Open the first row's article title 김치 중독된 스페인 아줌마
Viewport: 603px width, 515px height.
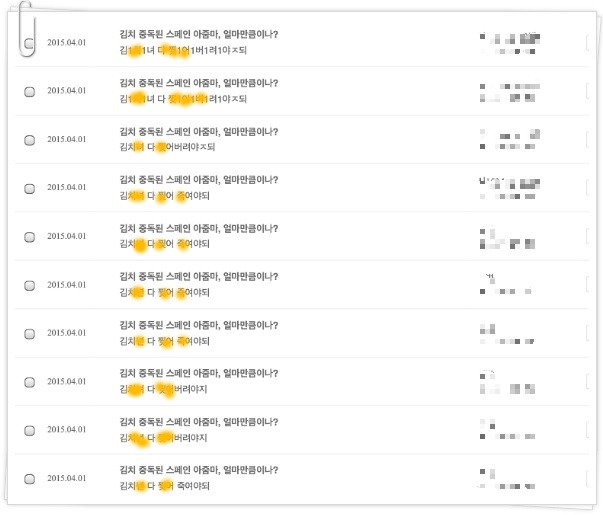[199, 34]
